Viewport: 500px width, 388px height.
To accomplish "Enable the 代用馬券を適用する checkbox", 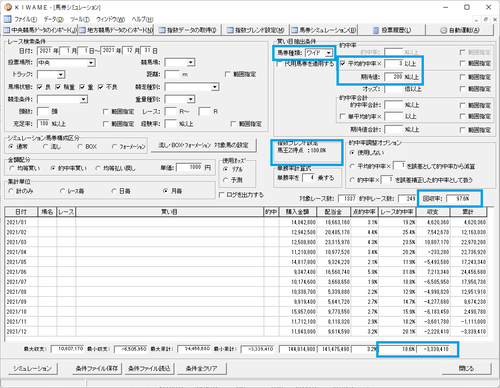I will [279, 64].
